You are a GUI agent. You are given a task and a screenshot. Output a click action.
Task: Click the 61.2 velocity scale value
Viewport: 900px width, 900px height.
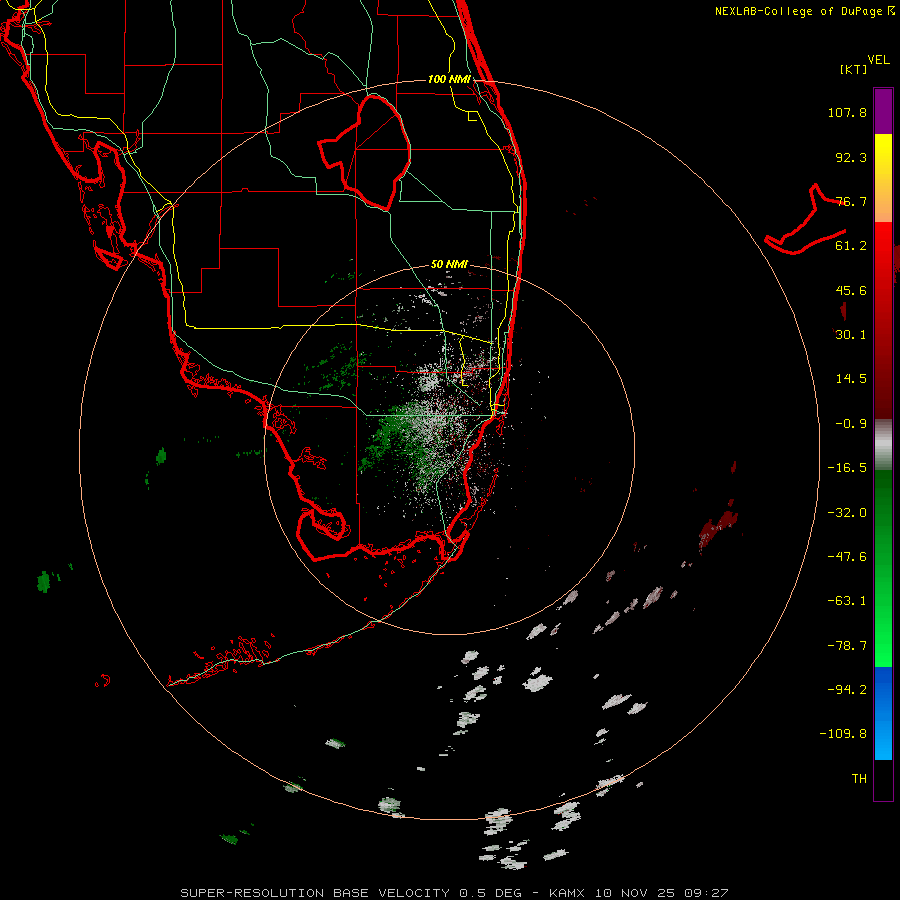[851, 246]
